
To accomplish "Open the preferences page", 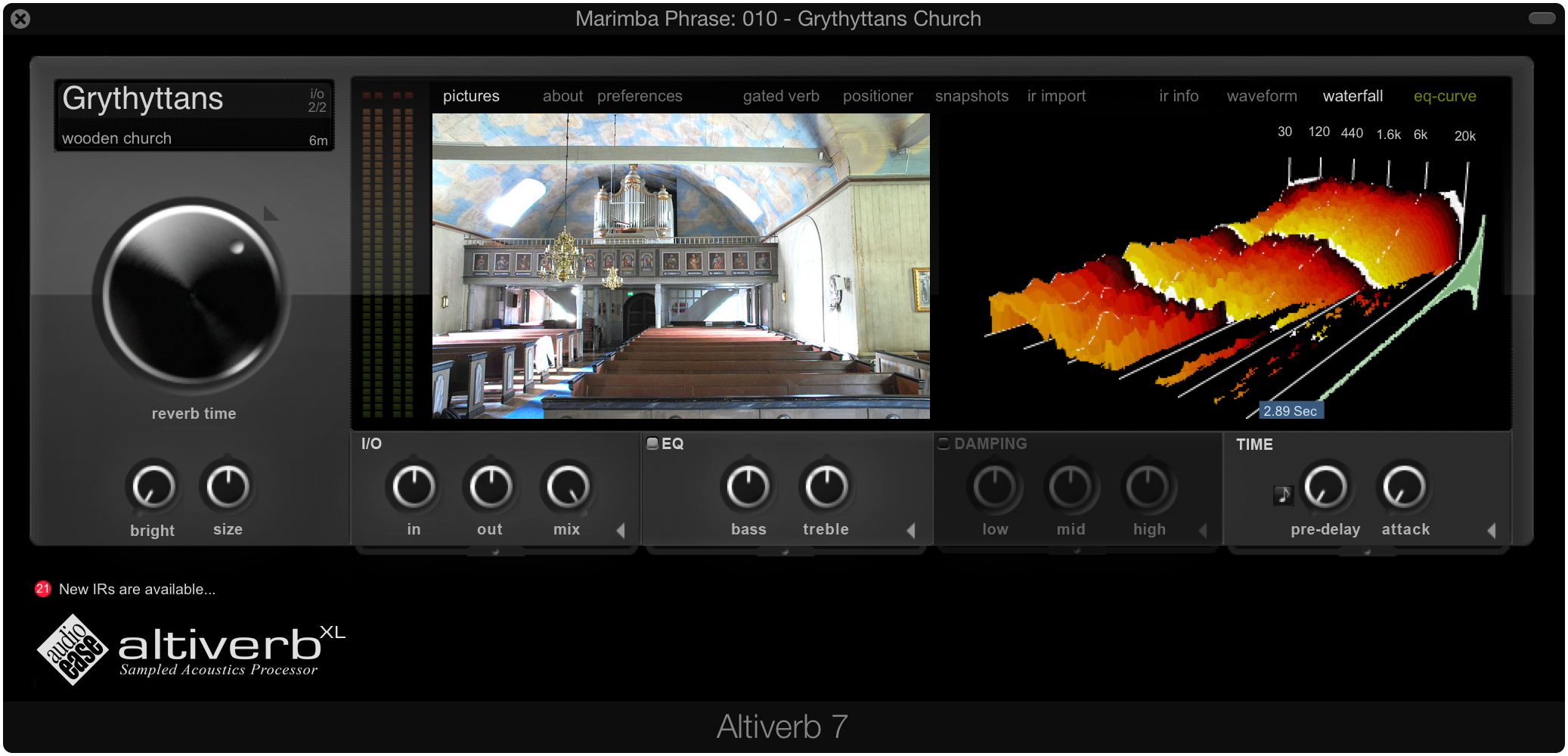I will (x=640, y=96).
